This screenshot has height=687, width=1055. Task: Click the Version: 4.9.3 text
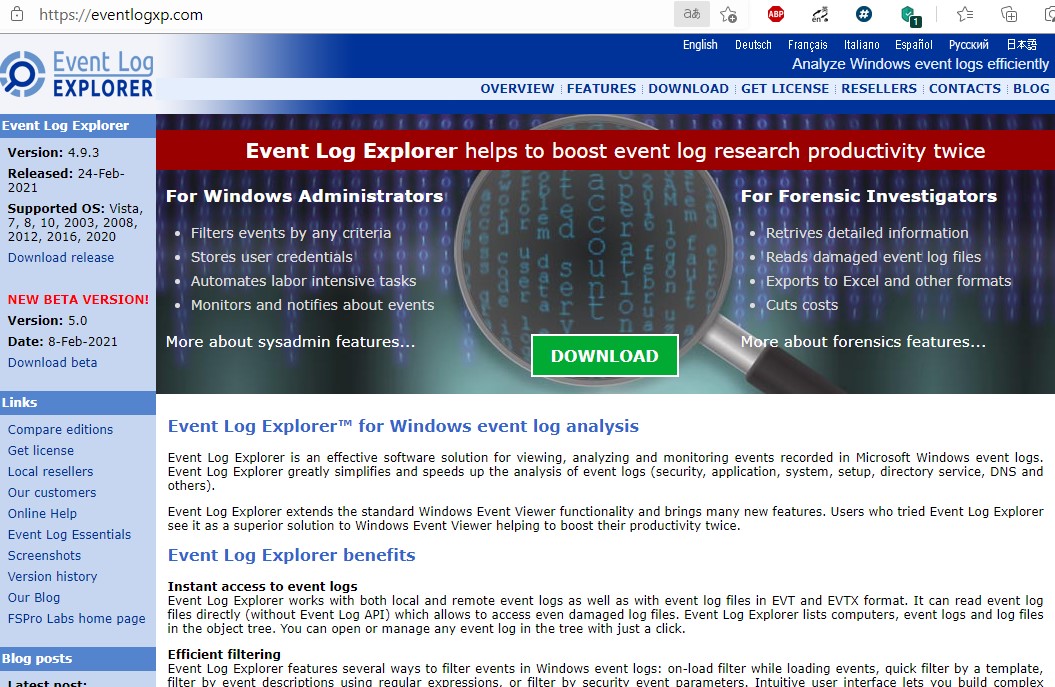(53, 153)
